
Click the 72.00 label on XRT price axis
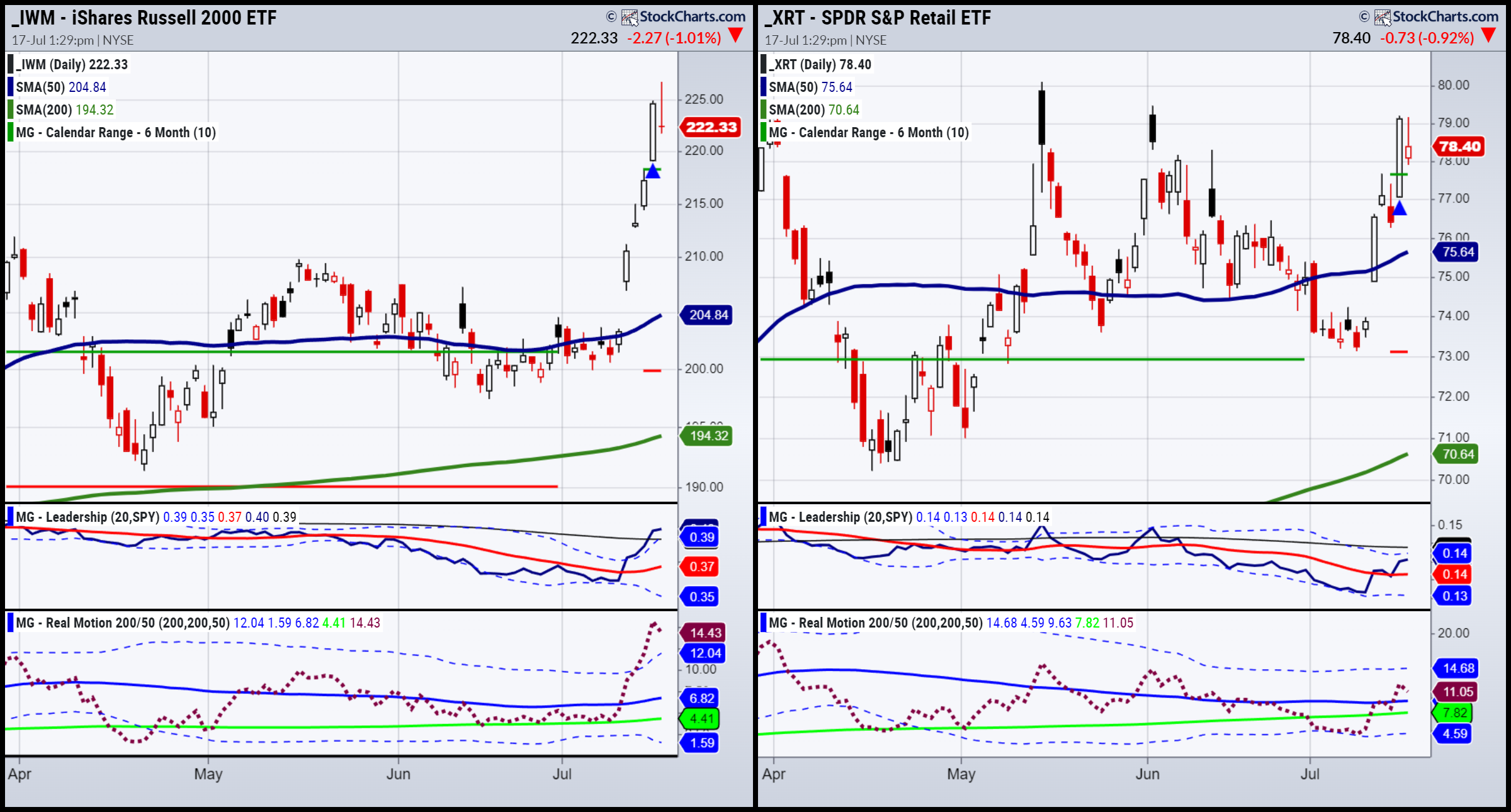pos(1453,397)
